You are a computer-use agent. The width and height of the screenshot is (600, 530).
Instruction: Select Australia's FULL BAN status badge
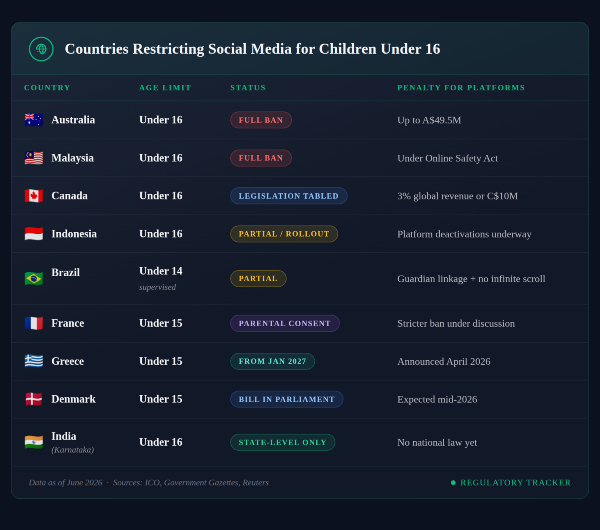(261, 120)
